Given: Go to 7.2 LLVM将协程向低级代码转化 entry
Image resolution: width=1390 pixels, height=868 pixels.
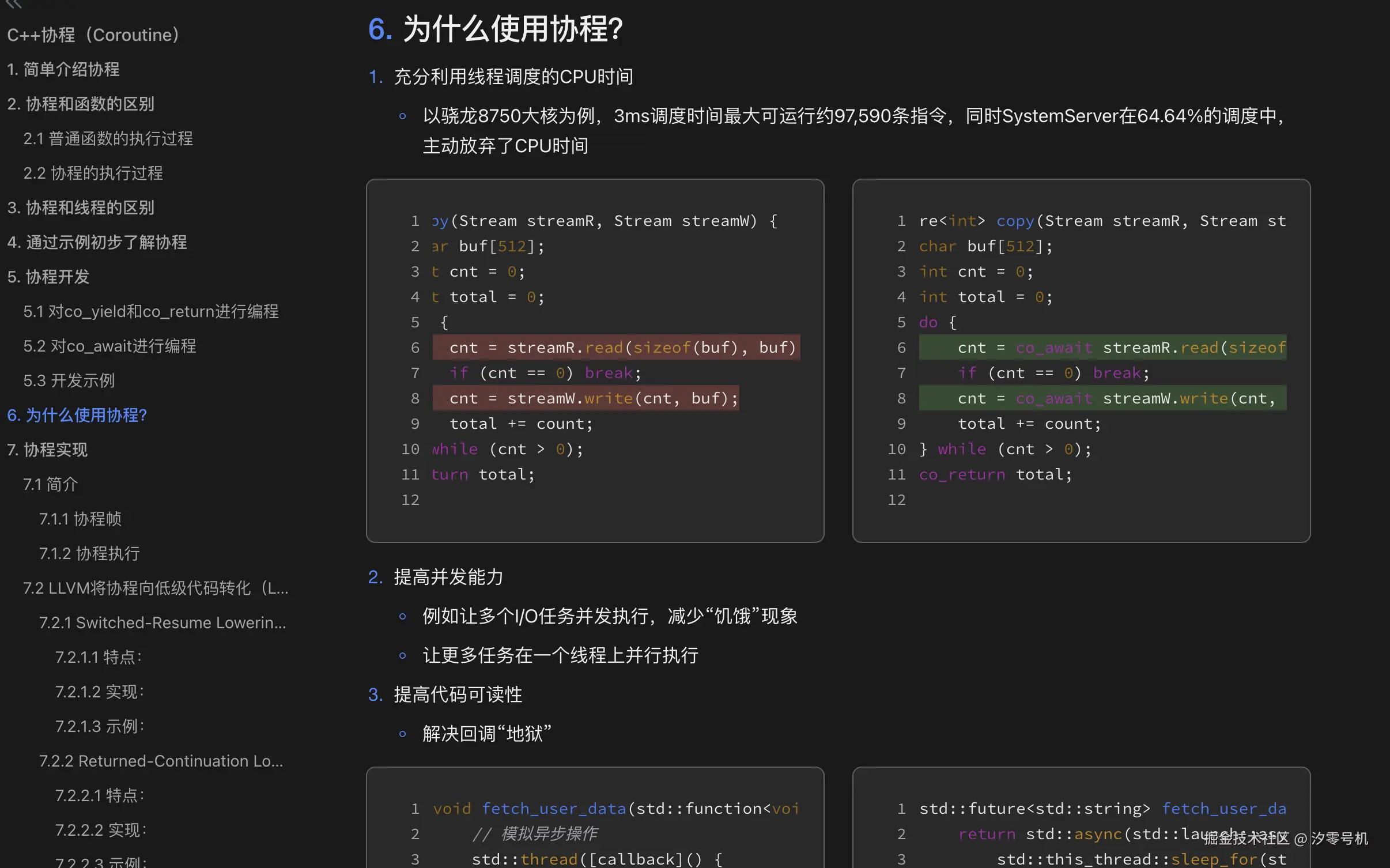Looking at the screenshot, I should tap(156, 588).
